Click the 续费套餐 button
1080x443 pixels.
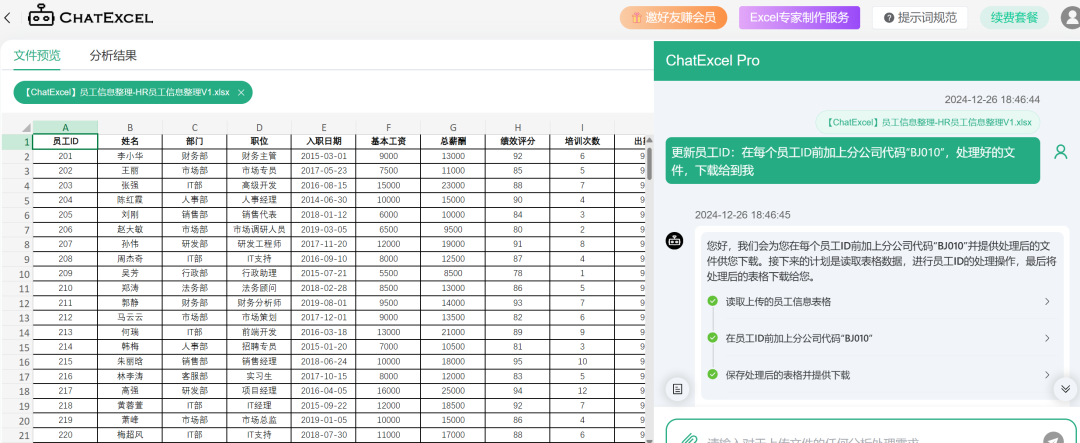tap(1014, 18)
